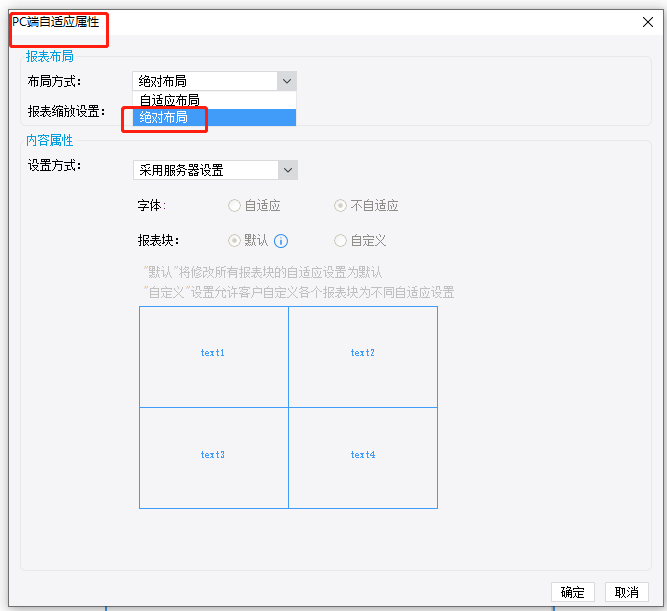Viewport: 667px width, 611px height.
Task: Click the 报表缩放设置 label
Action: pos(66,111)
